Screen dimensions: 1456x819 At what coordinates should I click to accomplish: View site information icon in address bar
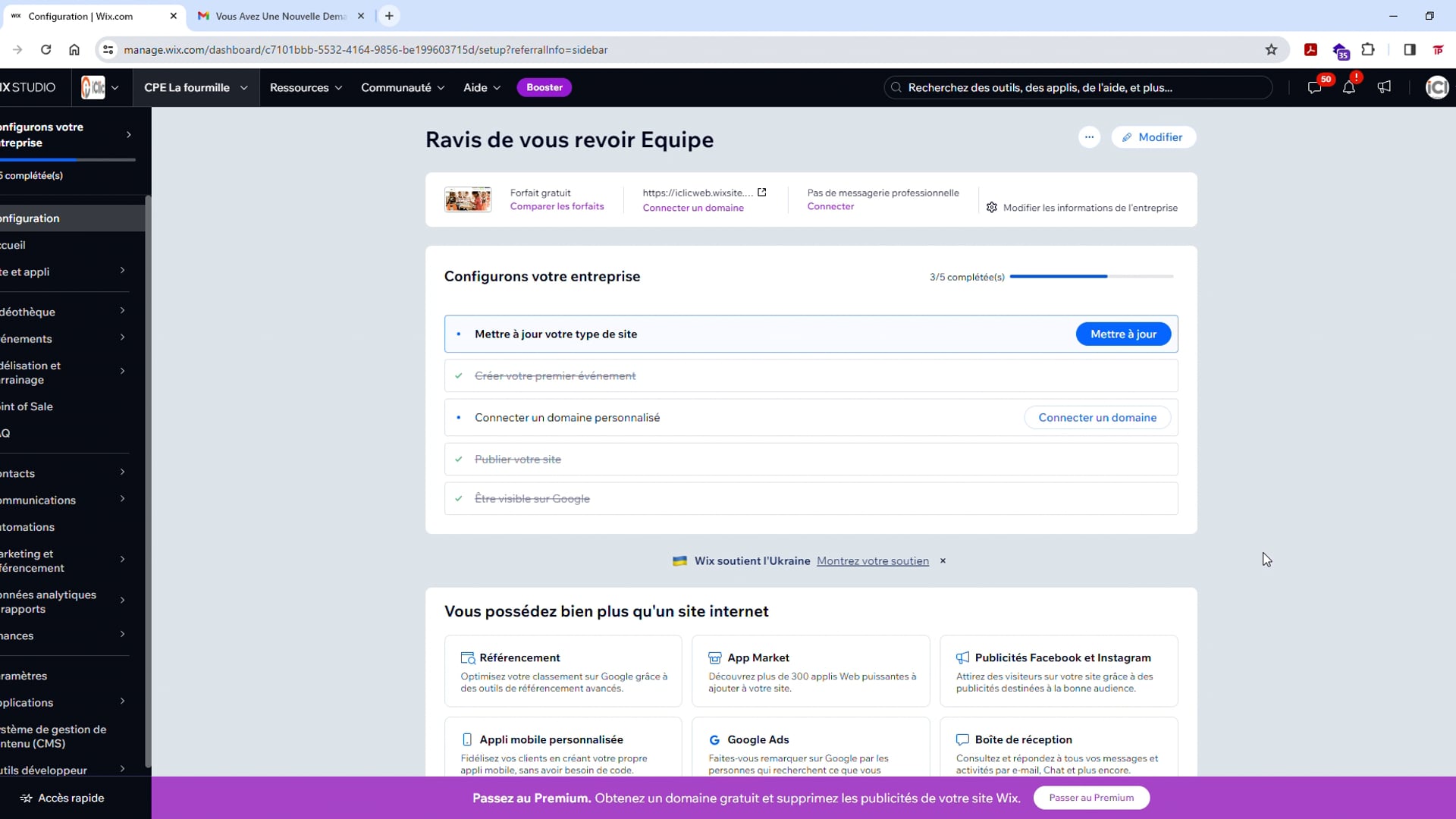coord(108,50)
